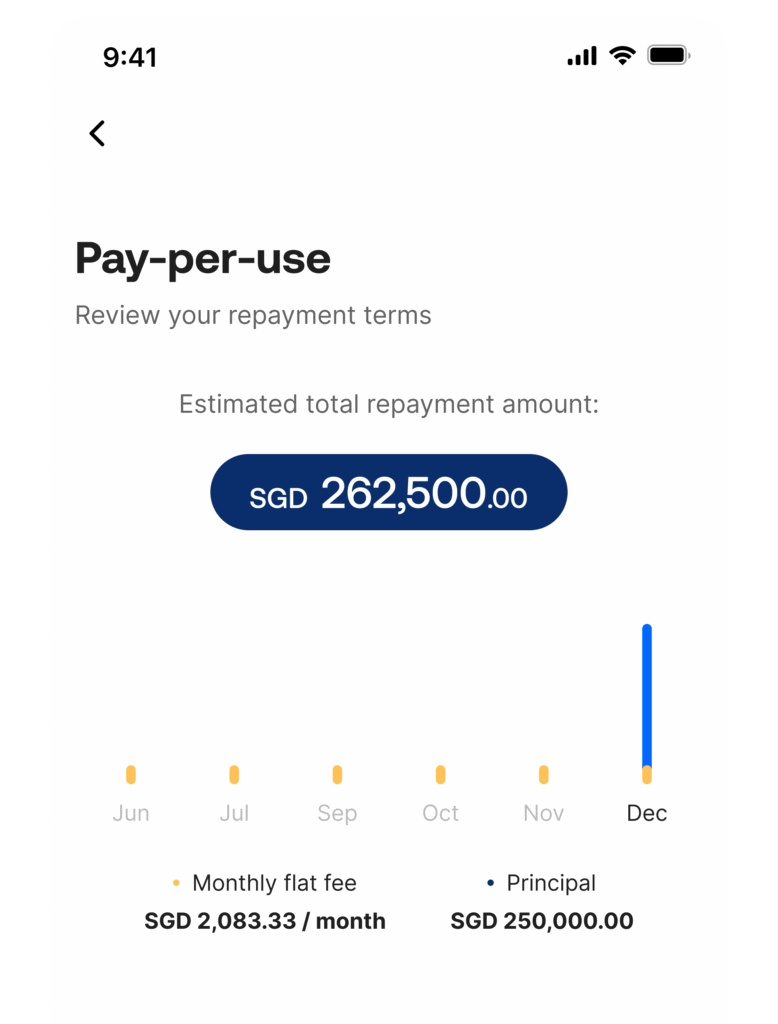Select the Jun month label
Screen dimensions: 778x1024
coord(131,813)
